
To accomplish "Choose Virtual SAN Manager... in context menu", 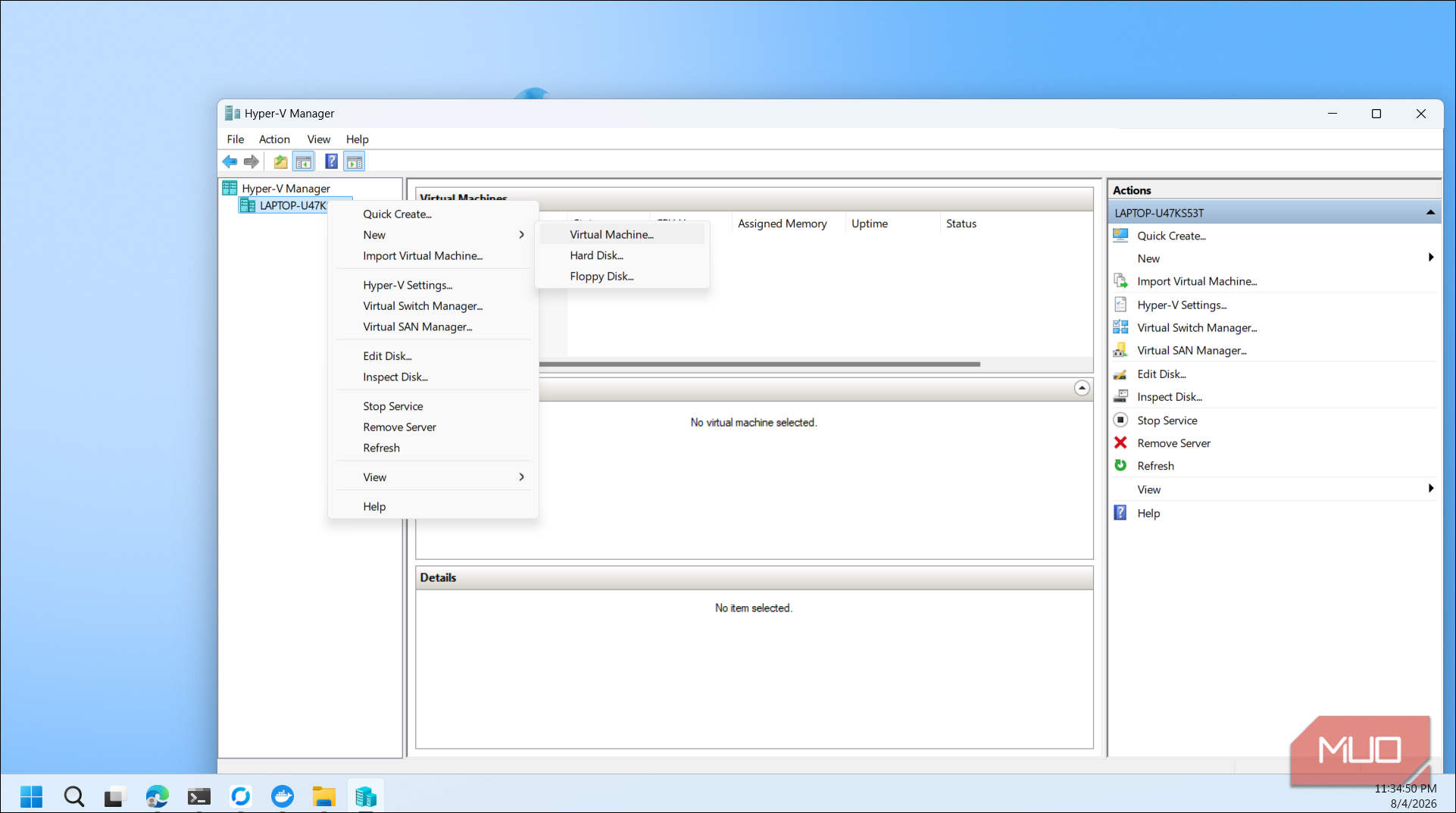I will [433, 327].
